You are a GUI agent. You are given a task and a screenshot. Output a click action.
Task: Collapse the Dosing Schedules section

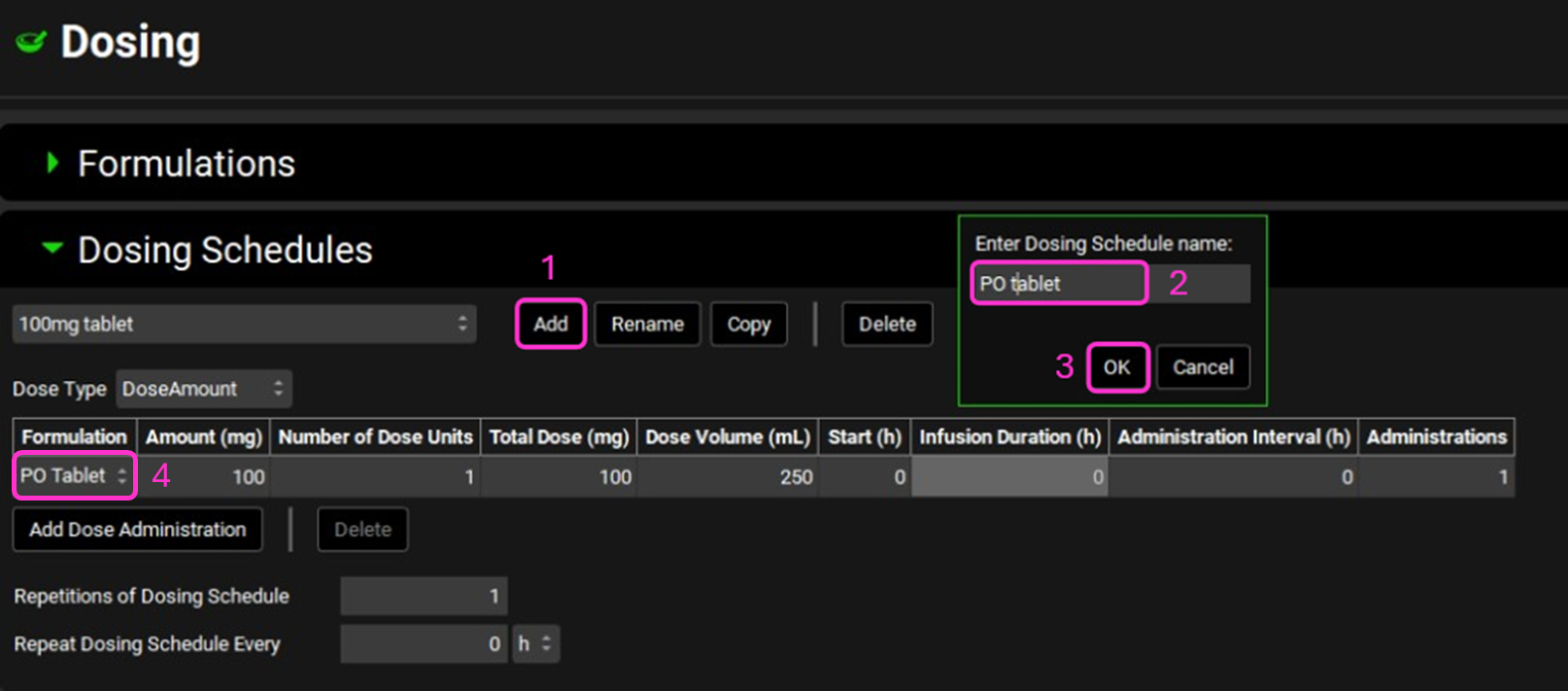pyautogui.click(x=52, y=249)
